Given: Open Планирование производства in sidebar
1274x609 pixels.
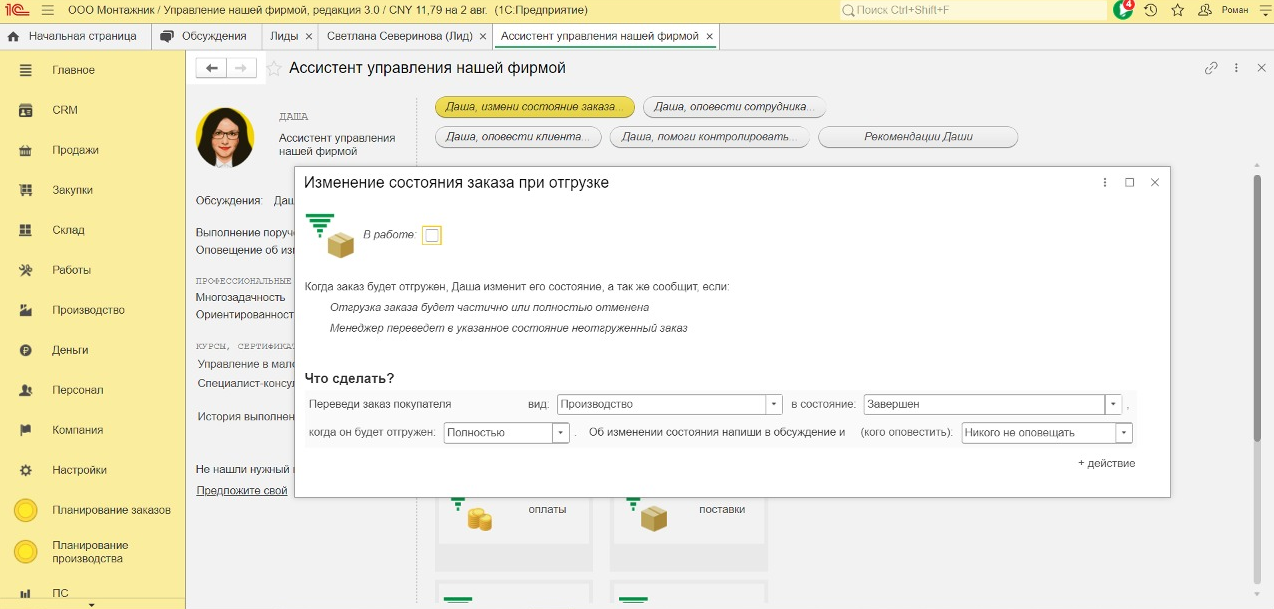Looking at the screenshot, I should pos(92,552).
